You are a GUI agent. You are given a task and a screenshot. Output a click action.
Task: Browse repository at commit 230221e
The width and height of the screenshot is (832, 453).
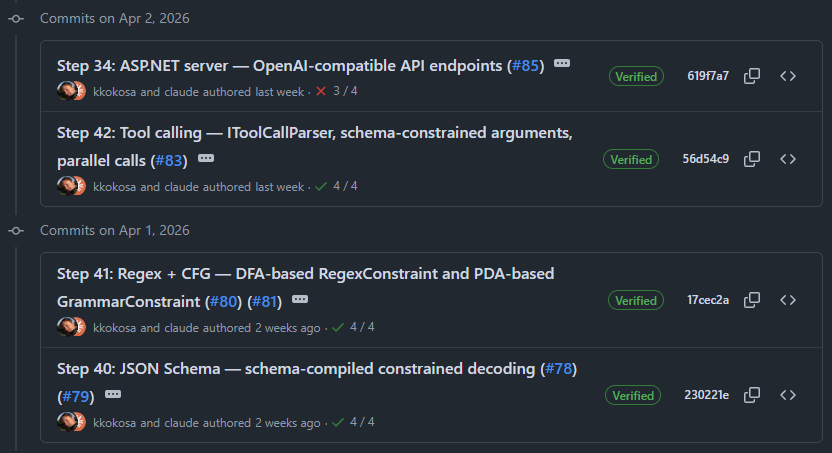coord(788,395)
